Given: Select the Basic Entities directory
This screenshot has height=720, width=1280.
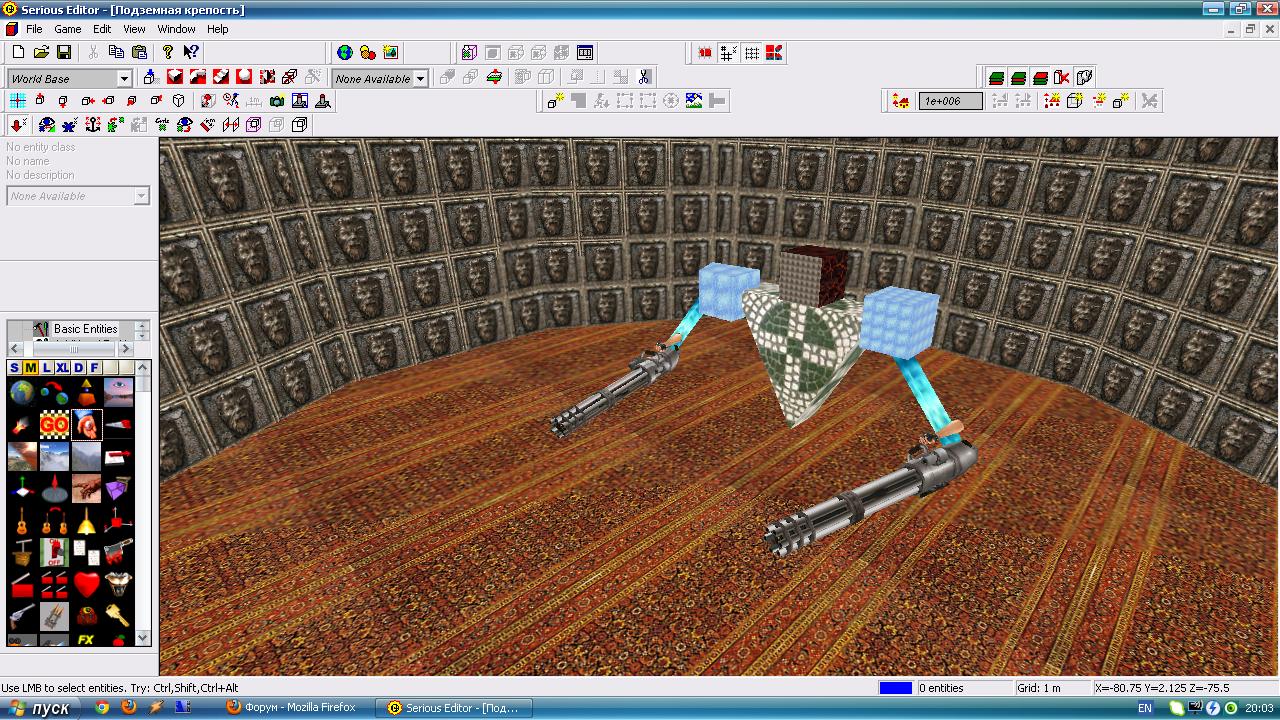Looking at the screenshot, I should (x=85, y=328).
